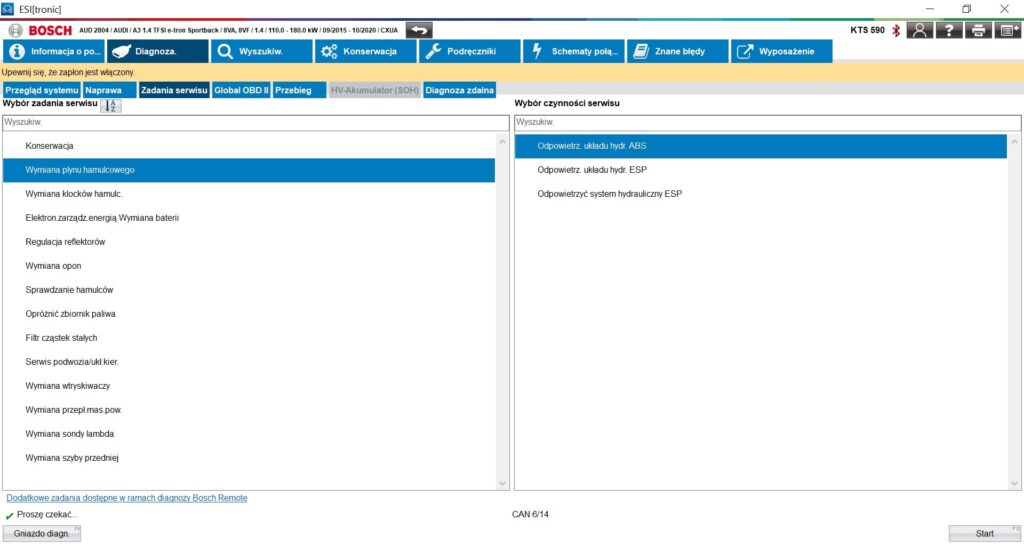
Task: Click the question mark help icon
Action: tap(948, 30)
